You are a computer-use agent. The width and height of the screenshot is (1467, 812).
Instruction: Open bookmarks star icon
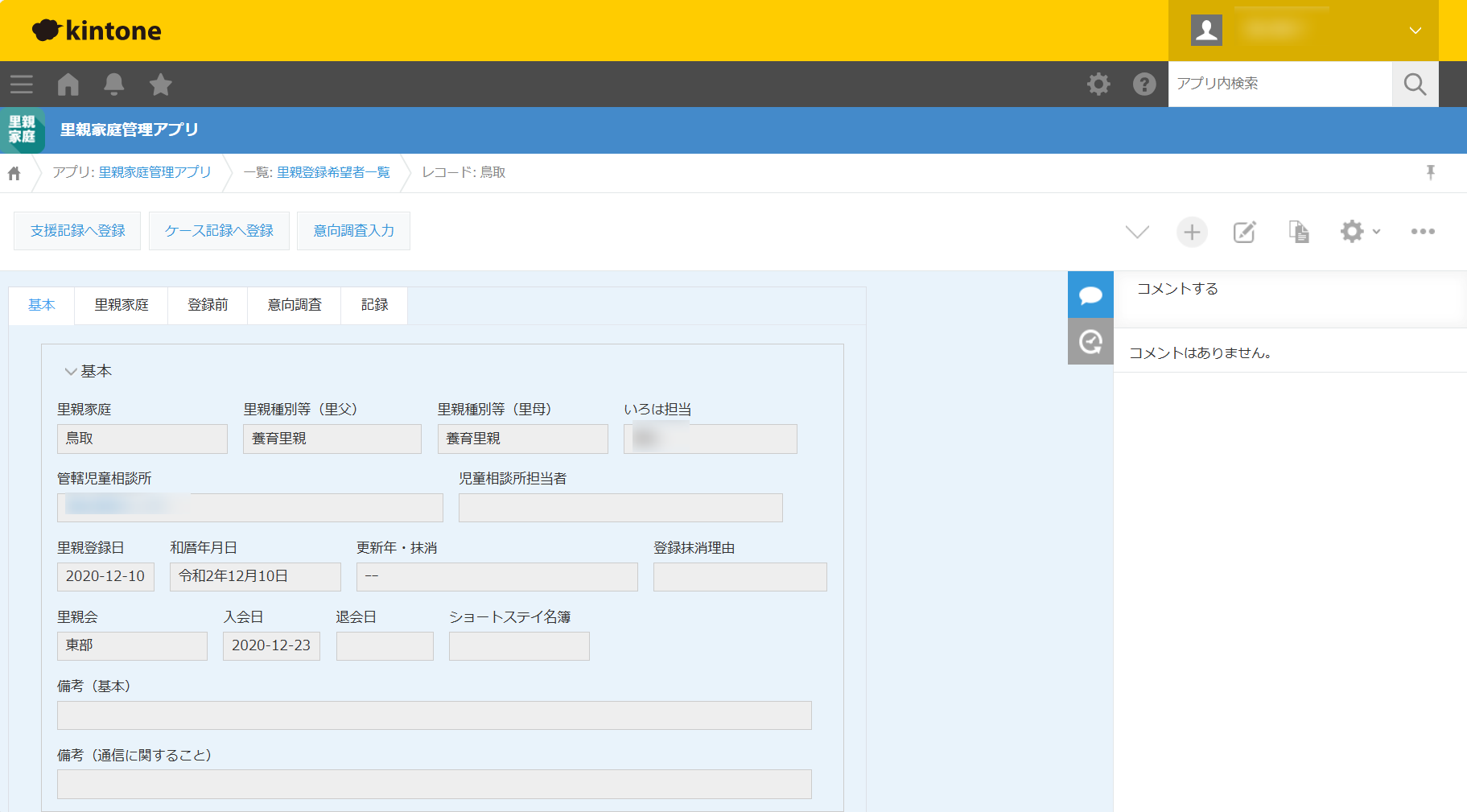(161, 84)
